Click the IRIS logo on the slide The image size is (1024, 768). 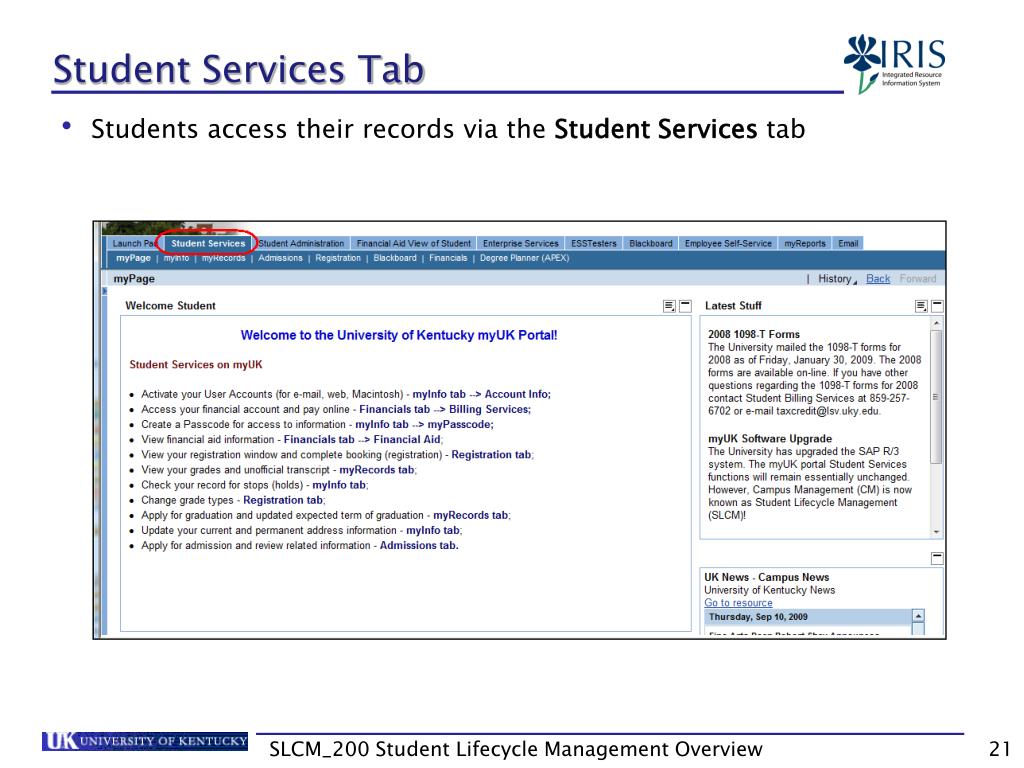click(x=894, y=63)
